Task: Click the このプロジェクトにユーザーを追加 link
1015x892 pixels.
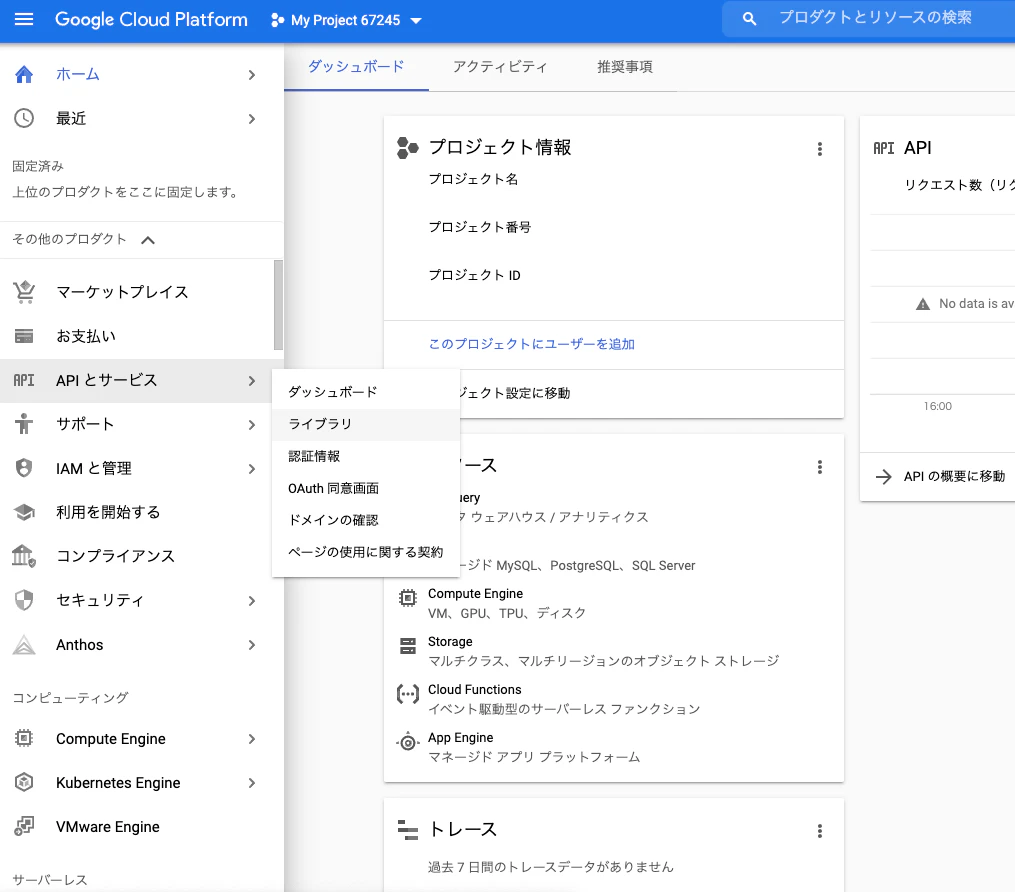Action: pyautogui.click(x=531, y=344)
